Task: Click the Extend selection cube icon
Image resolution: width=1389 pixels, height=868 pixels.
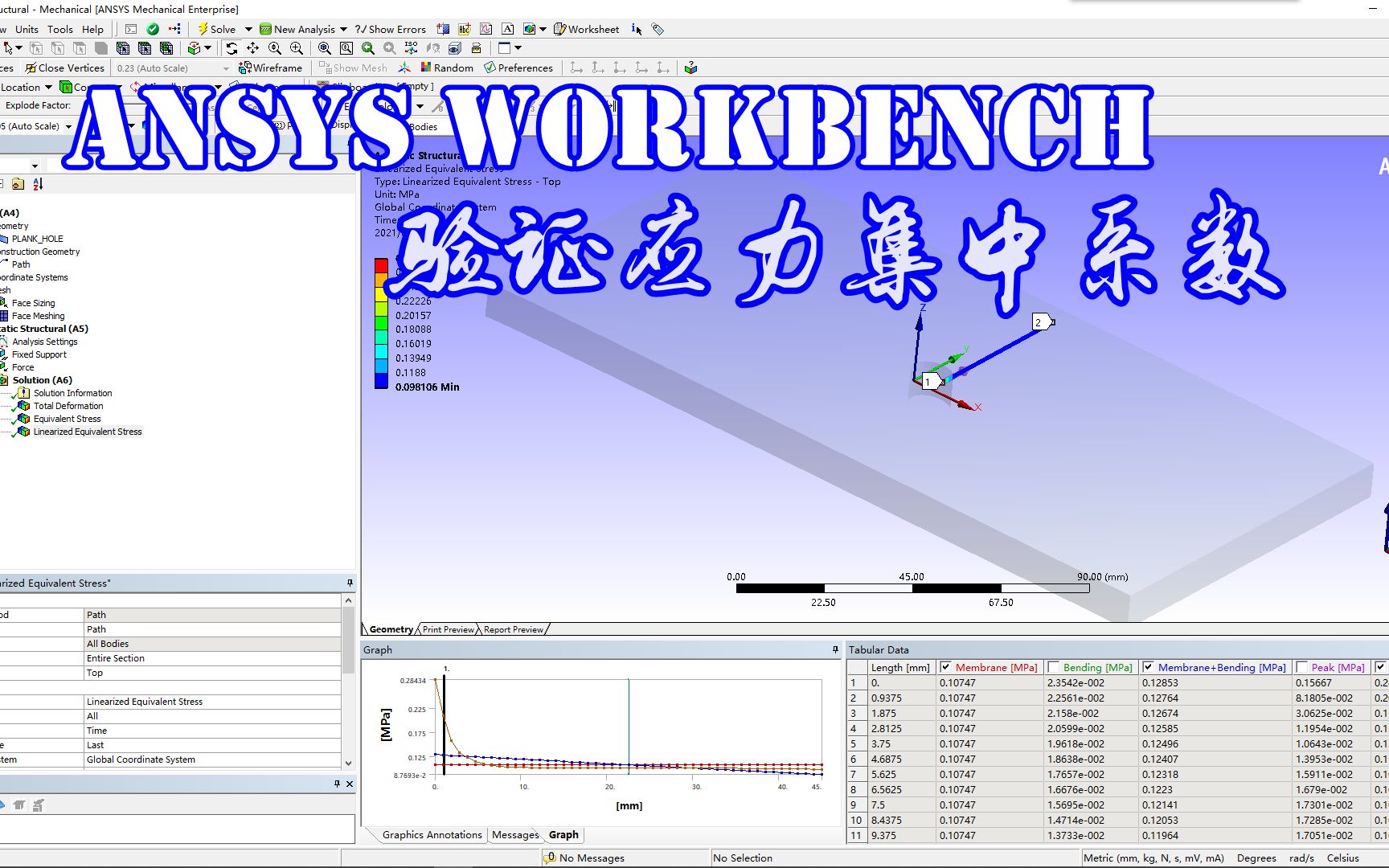Action: pos(194,48)
